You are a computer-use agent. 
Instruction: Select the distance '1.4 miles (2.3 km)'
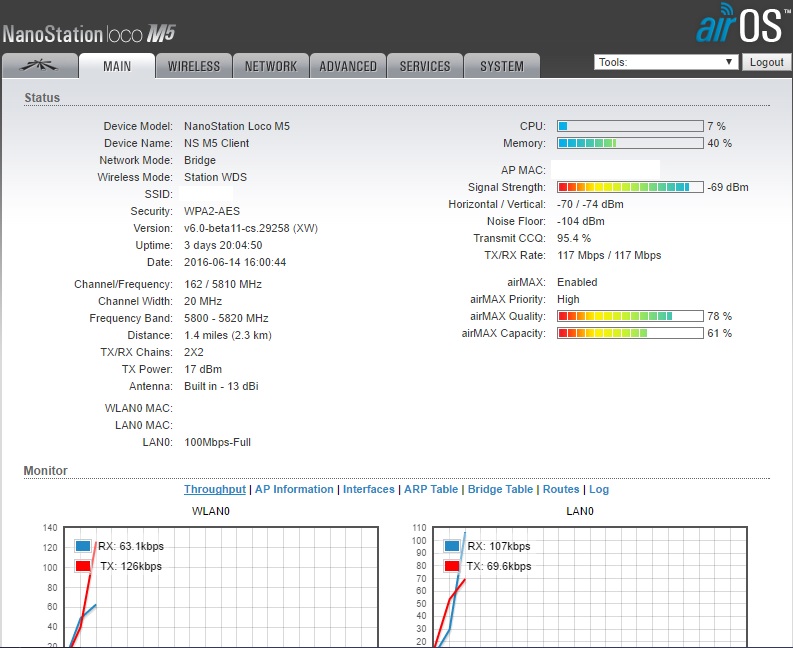click(x=228, y=335)
